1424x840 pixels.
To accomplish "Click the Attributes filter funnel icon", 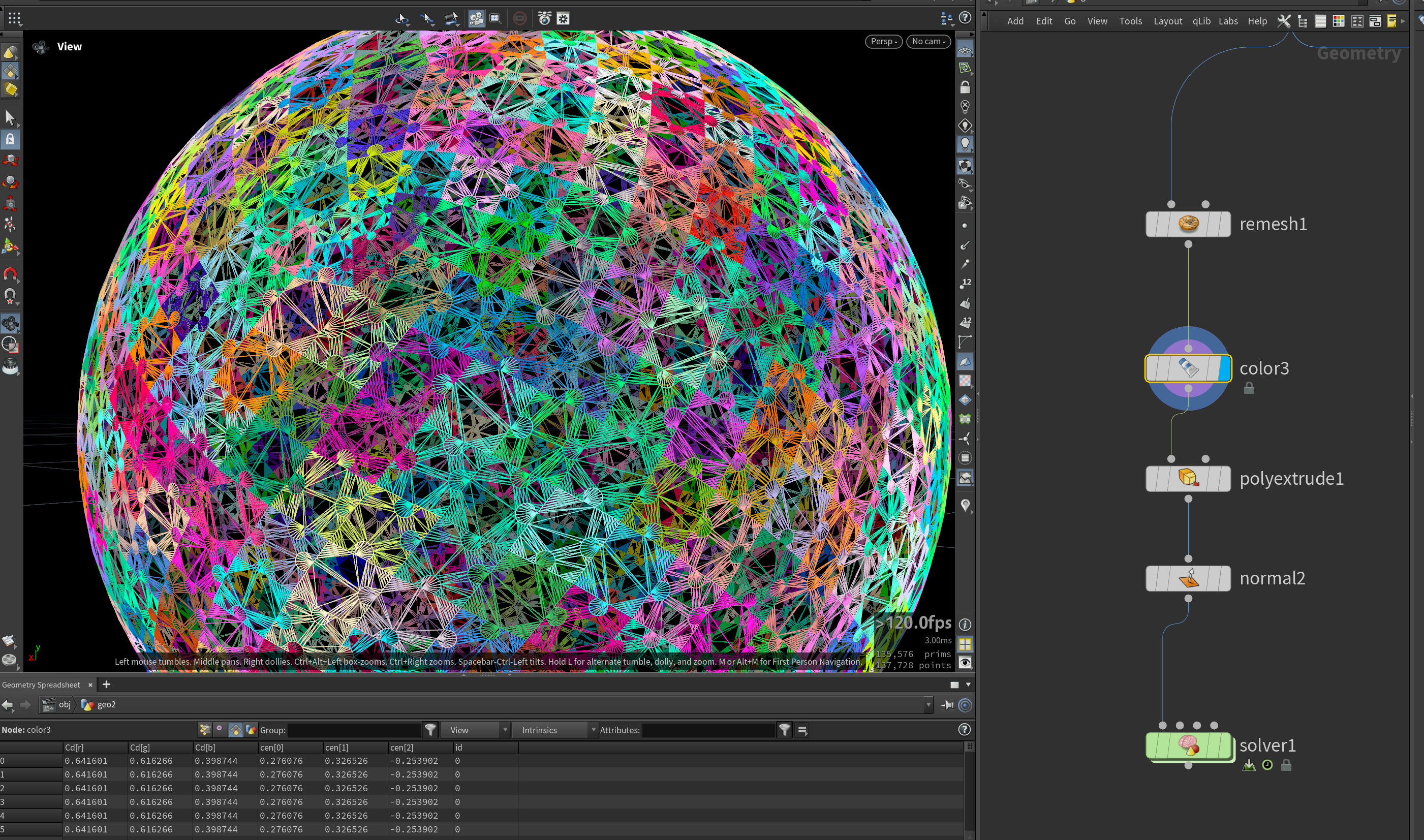I will point(785,730).
